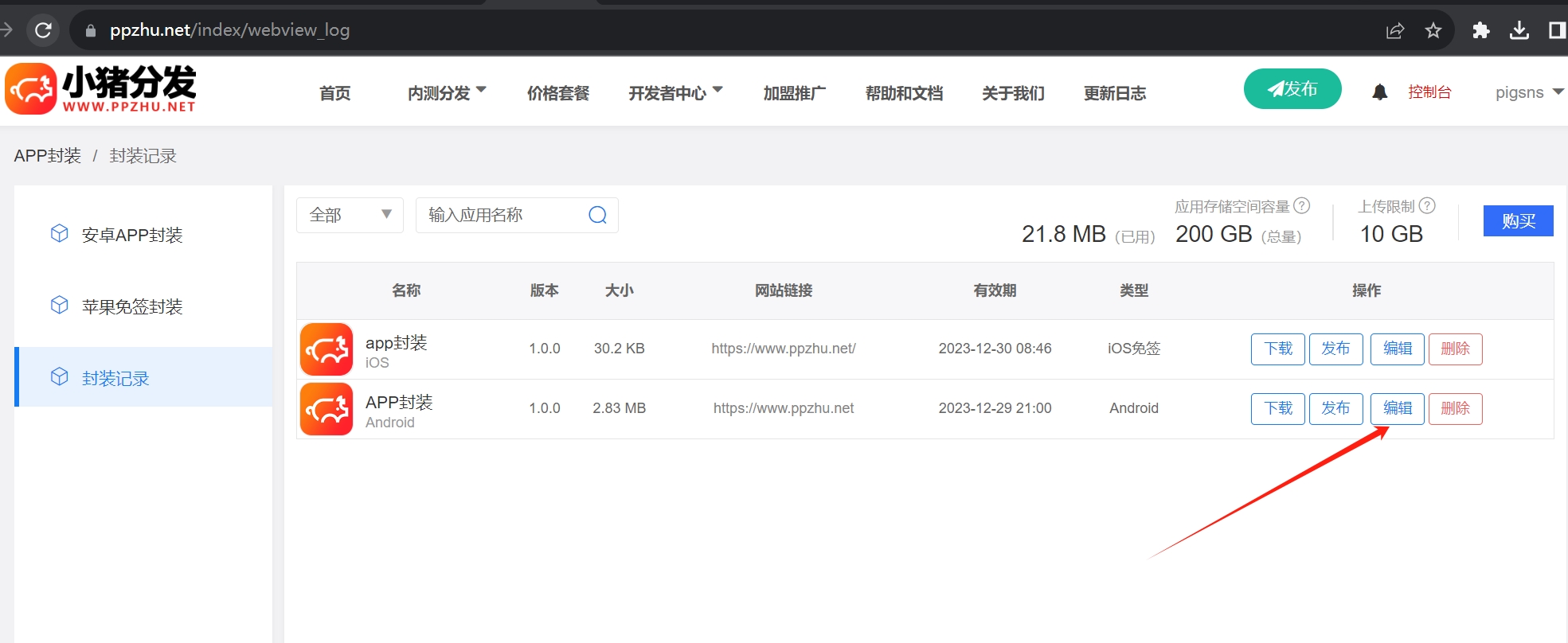Expand the 开发者中心 menu
The image size is (1568, 643).
[x=675, y=93]
